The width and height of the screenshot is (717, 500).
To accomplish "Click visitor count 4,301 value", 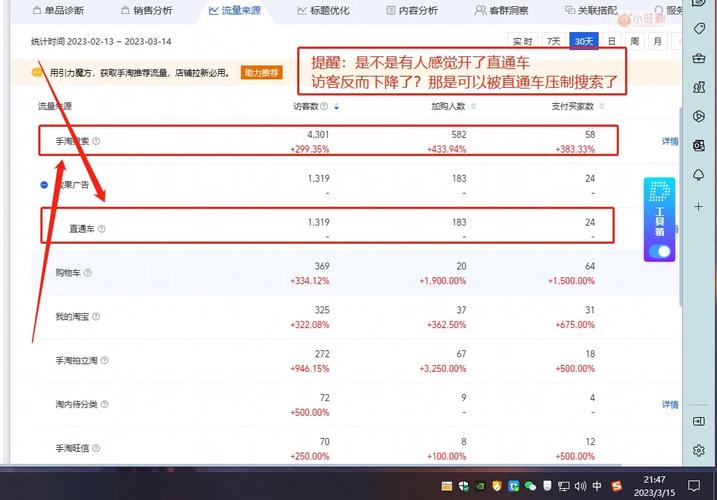I will pos(318,134).
